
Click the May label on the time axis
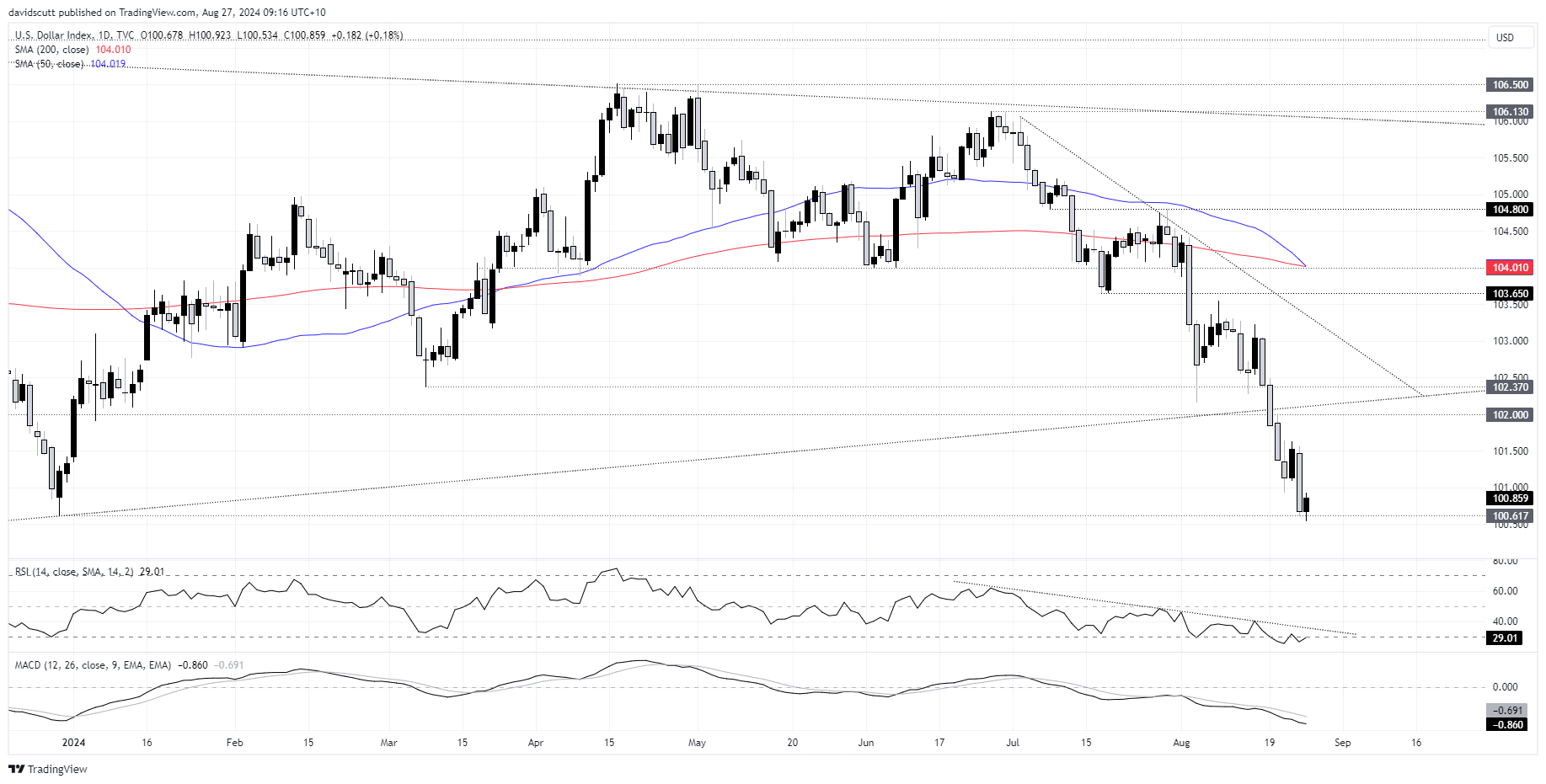coord(697,743)
